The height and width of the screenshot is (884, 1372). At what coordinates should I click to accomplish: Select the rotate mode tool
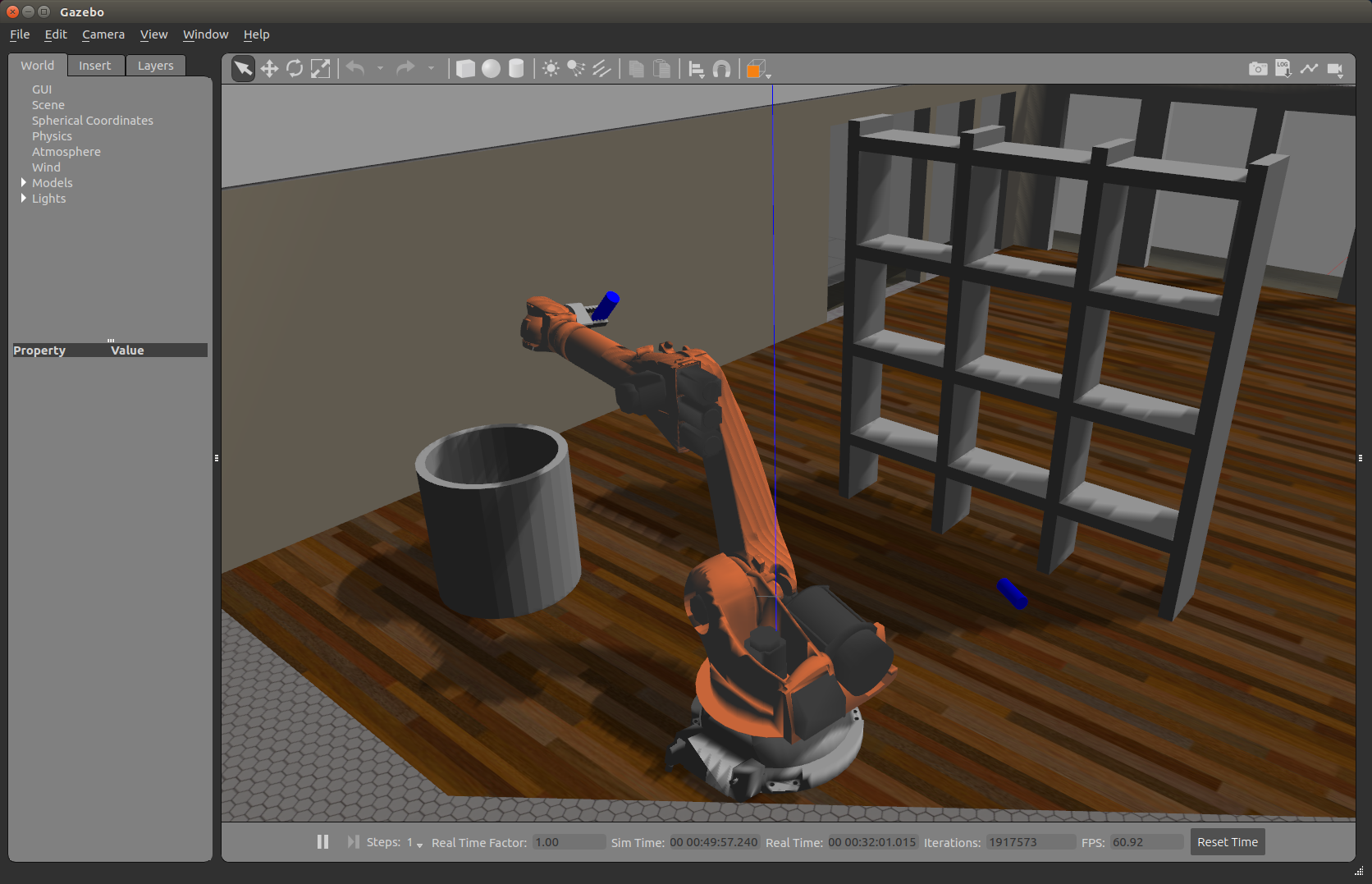click(x=295, y=69)
